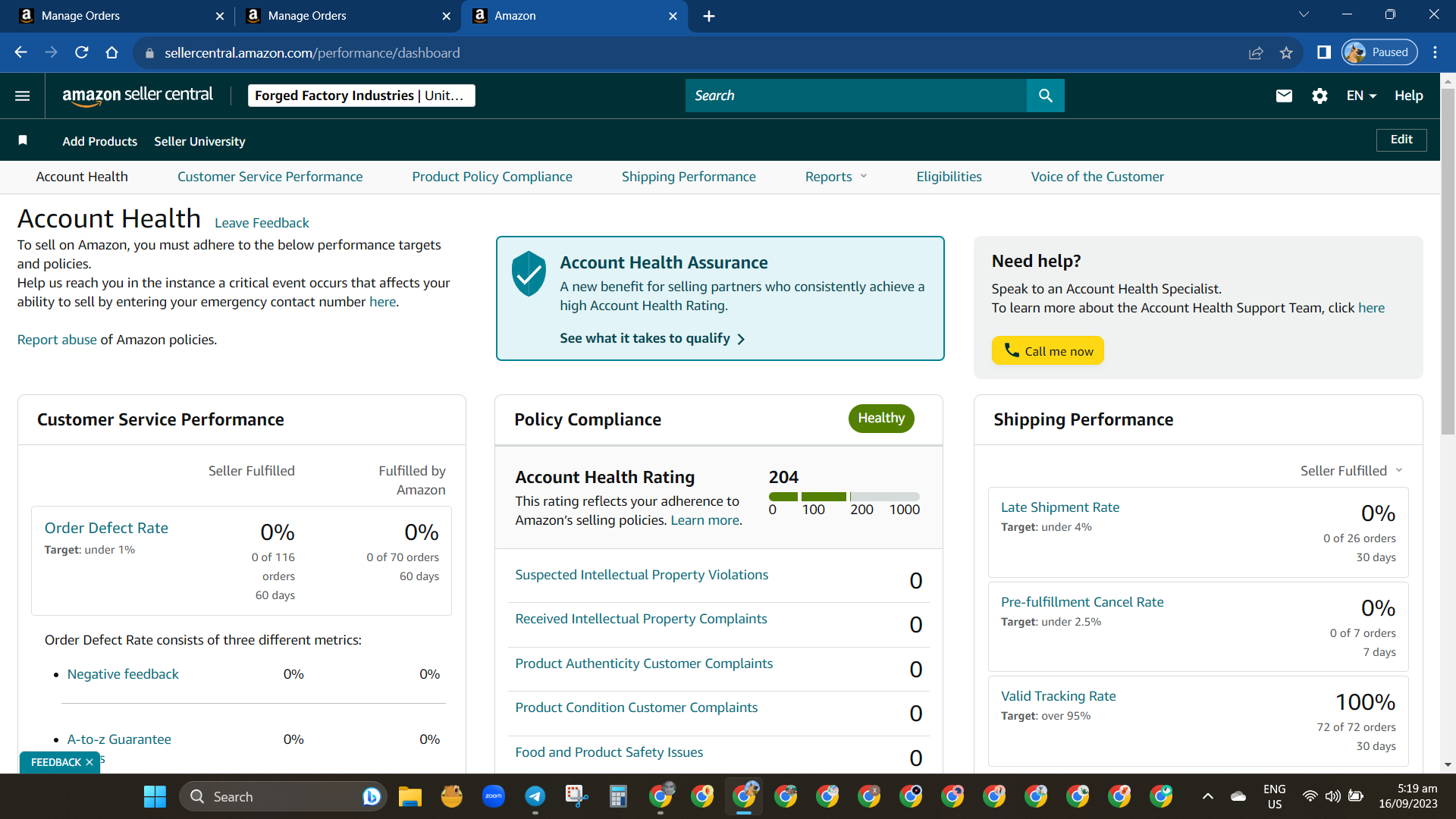The image size is (1456, 819).
Task: Click the Account Health Rating progress bar
Action: pyautogui.click(x=844, y=497)
